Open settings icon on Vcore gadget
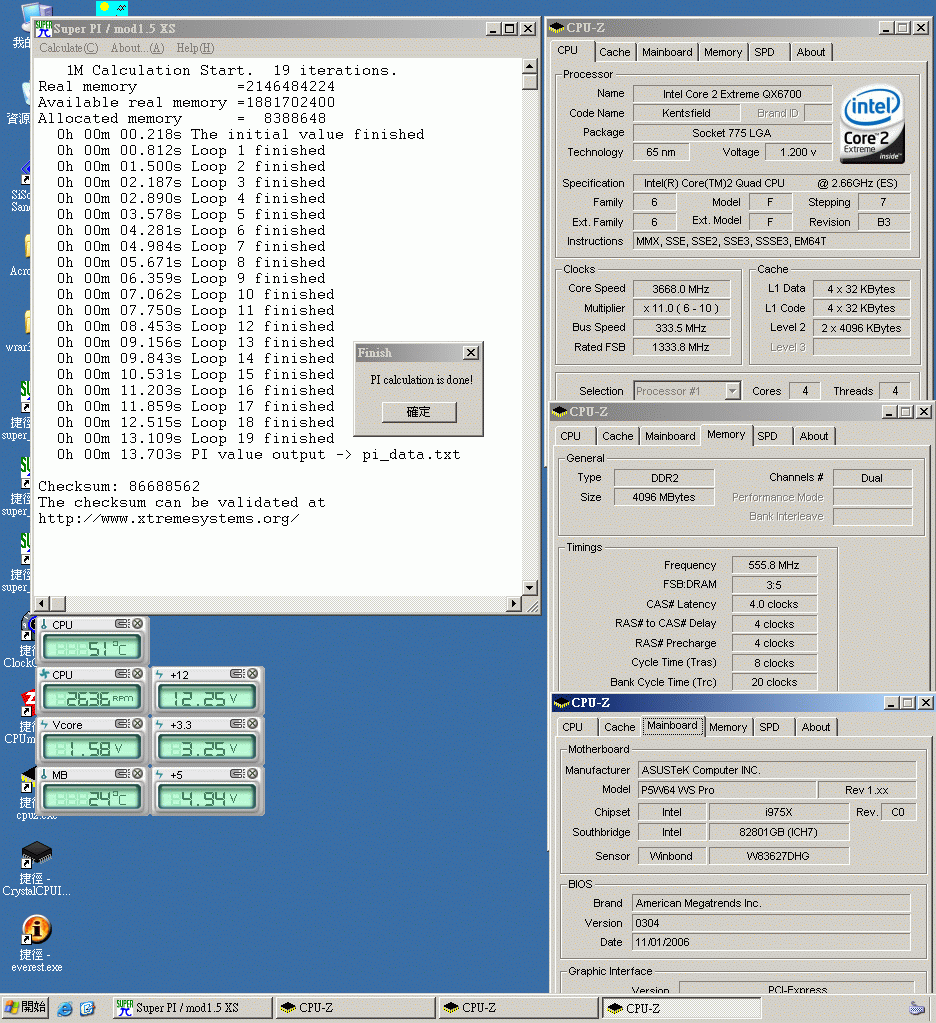The image size is (936, 1023). (122, 724)
